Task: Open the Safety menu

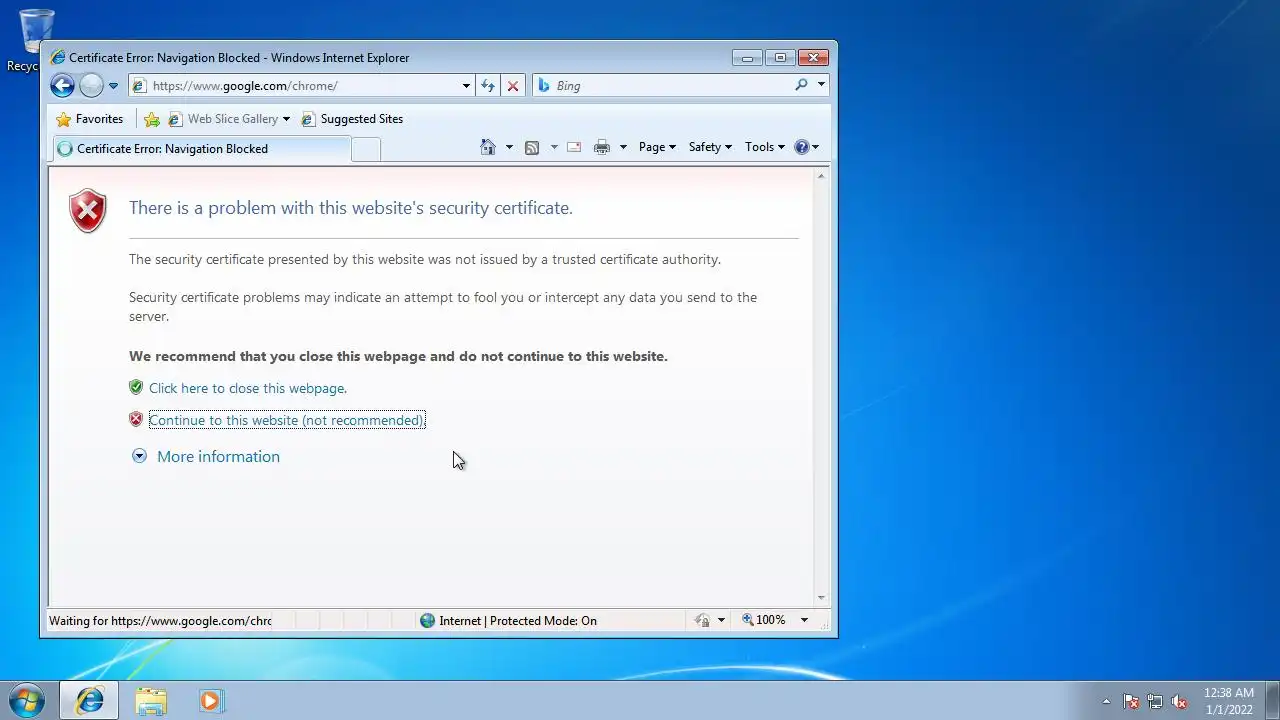Action: (x=710, y=147)
